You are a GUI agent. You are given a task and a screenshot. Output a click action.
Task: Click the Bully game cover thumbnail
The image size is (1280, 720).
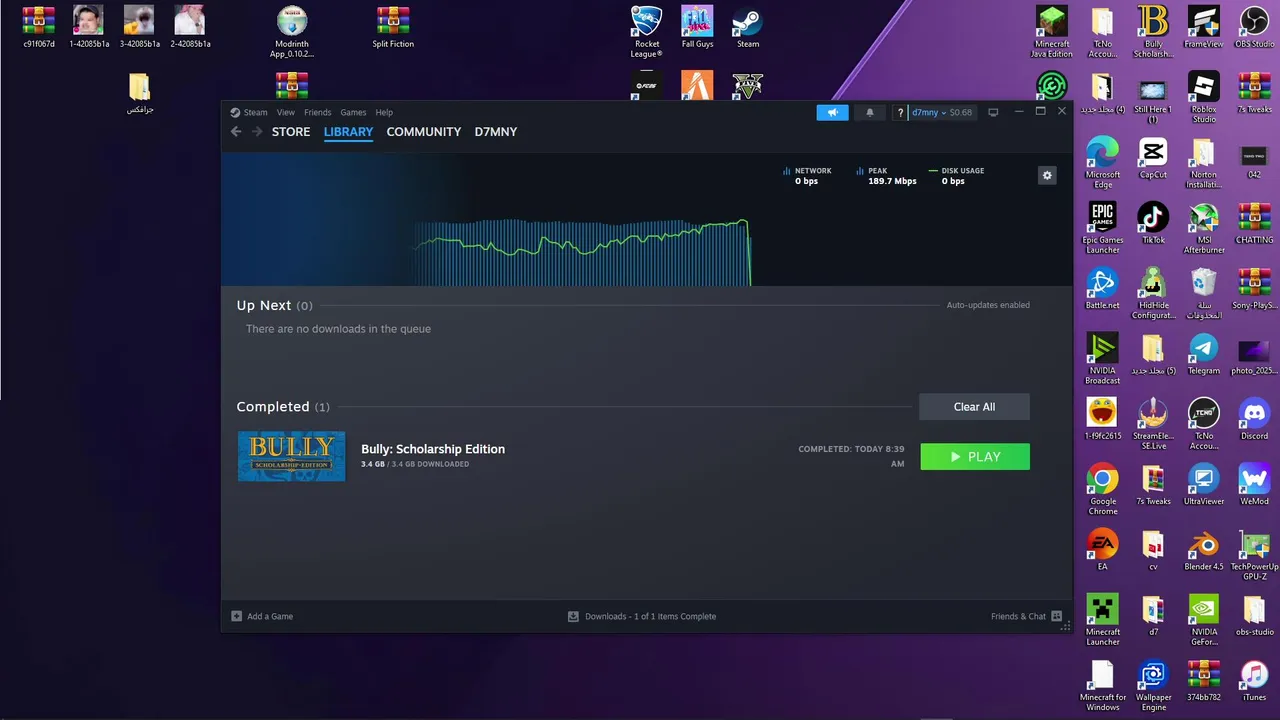click(x=291, y=456)
